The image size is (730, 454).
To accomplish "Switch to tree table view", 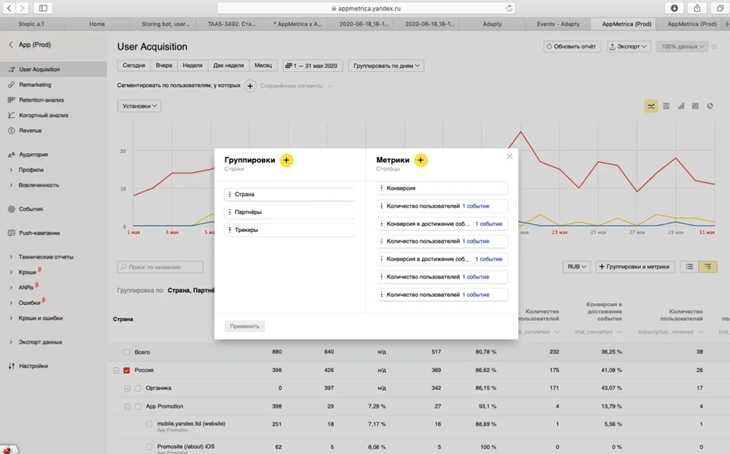I will (x=708, y=267).
